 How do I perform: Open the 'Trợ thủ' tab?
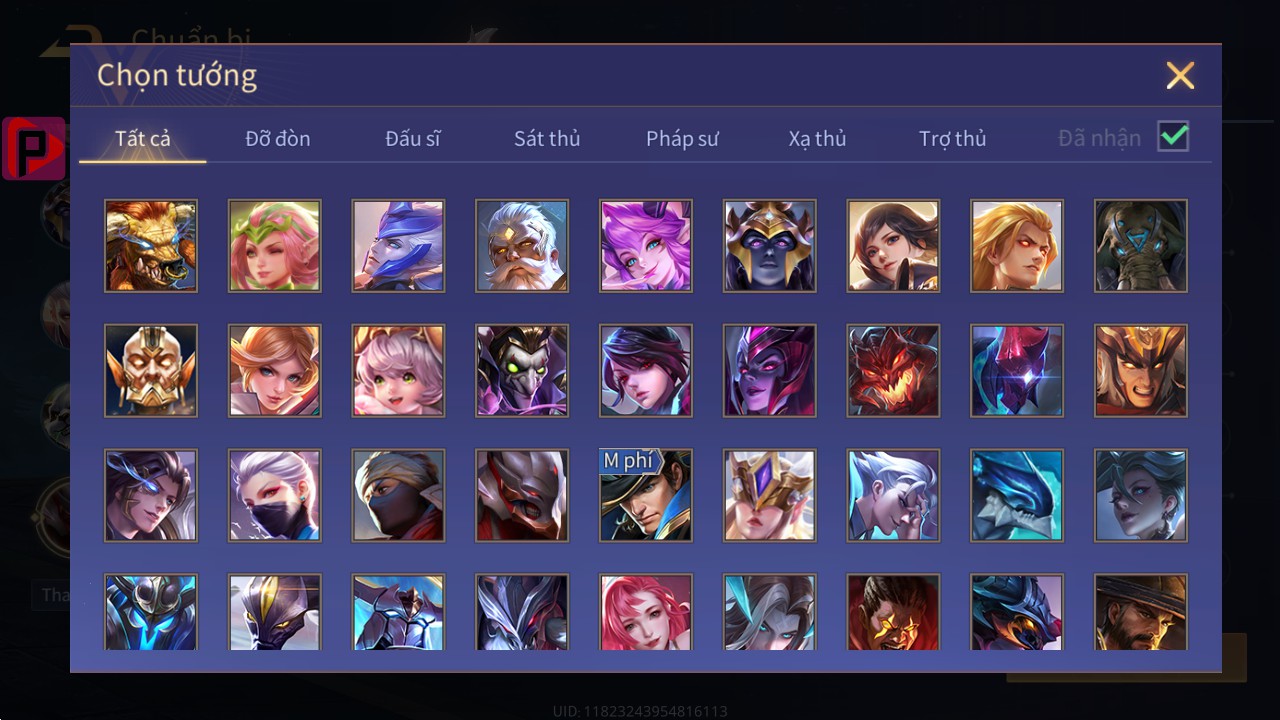click(953, 139)
